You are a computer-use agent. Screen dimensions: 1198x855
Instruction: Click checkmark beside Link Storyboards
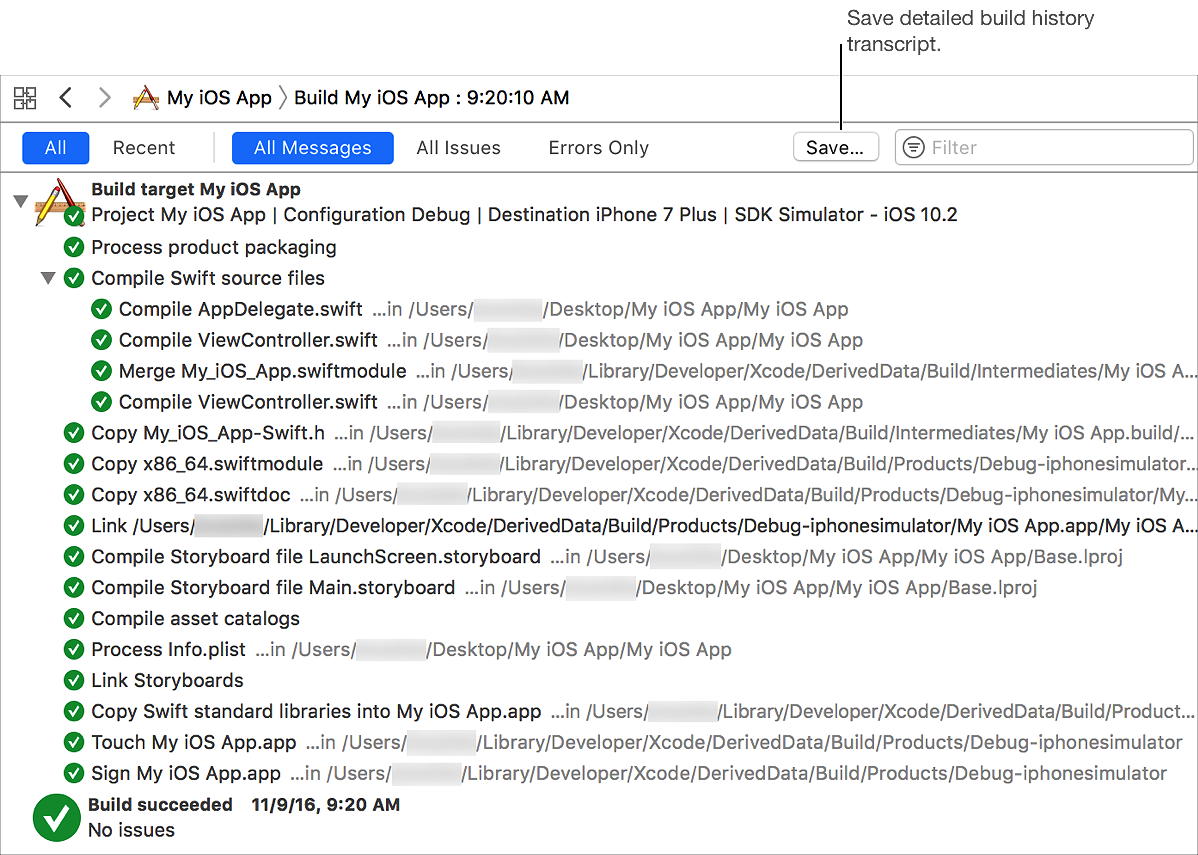point(74,681)
